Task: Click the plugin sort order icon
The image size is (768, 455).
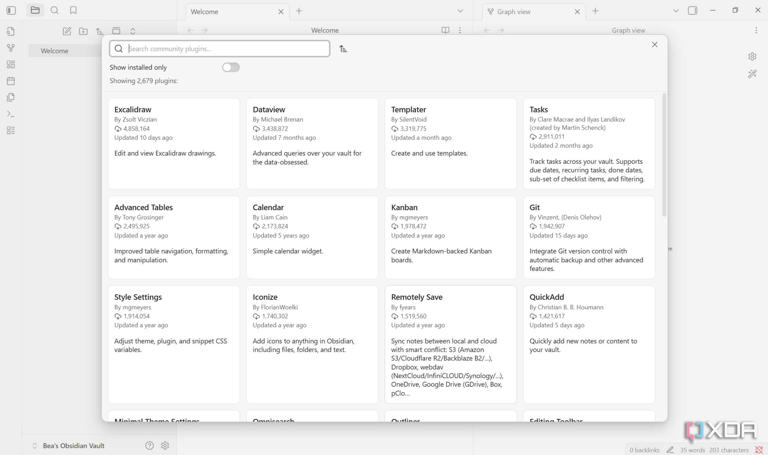Action: click(x=343, y=48)
